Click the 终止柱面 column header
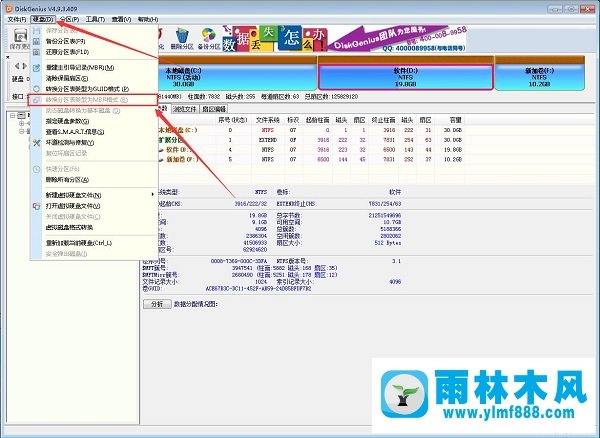The height and width of the screenshot is (438, 600). [x=383, y=120]
